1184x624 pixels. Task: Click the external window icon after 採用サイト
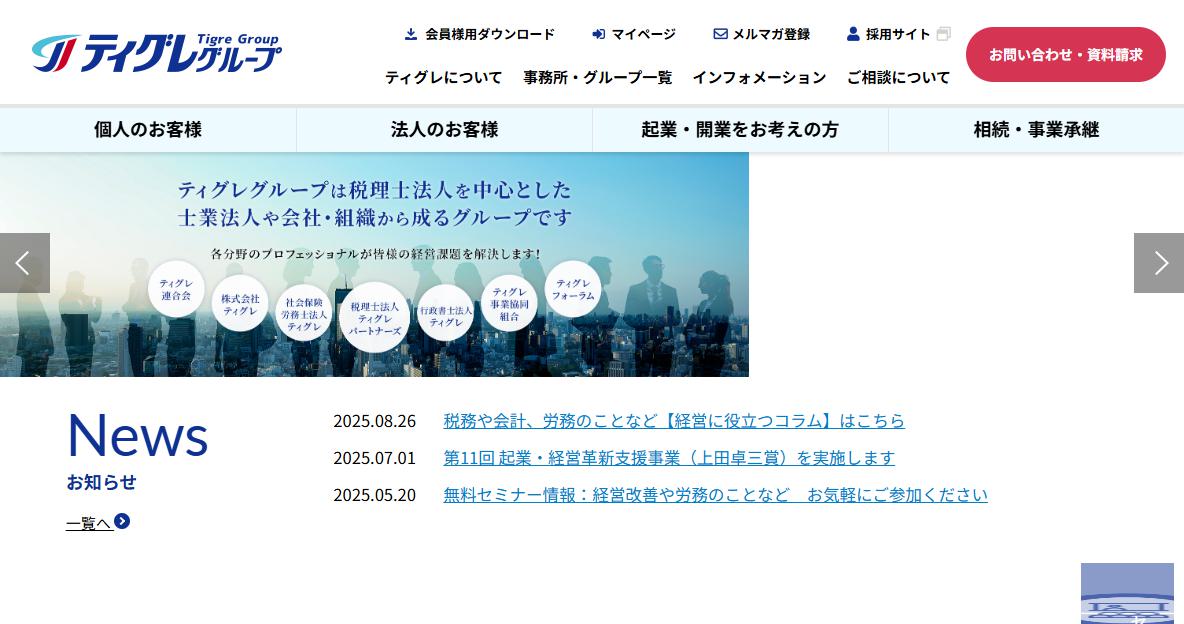[x=943, y=34]
